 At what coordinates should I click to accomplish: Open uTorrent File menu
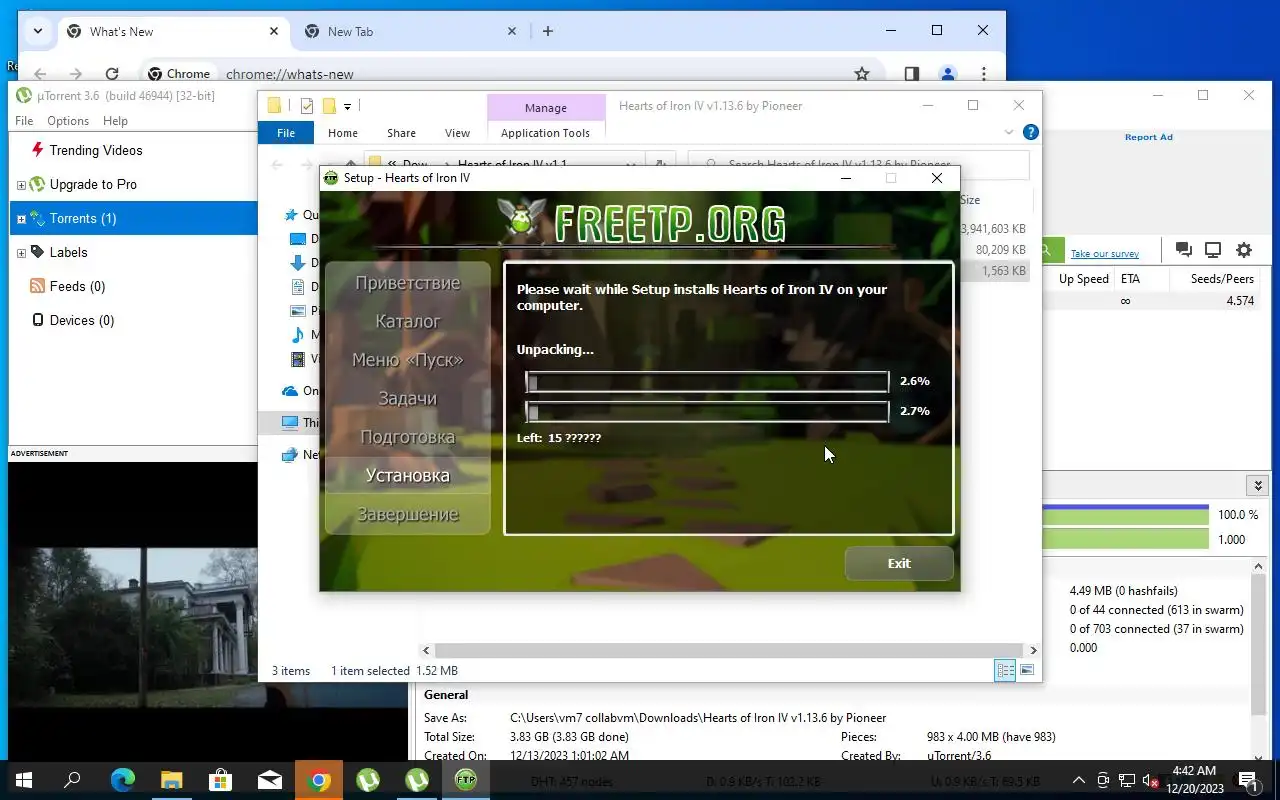[x=24, y=121]
